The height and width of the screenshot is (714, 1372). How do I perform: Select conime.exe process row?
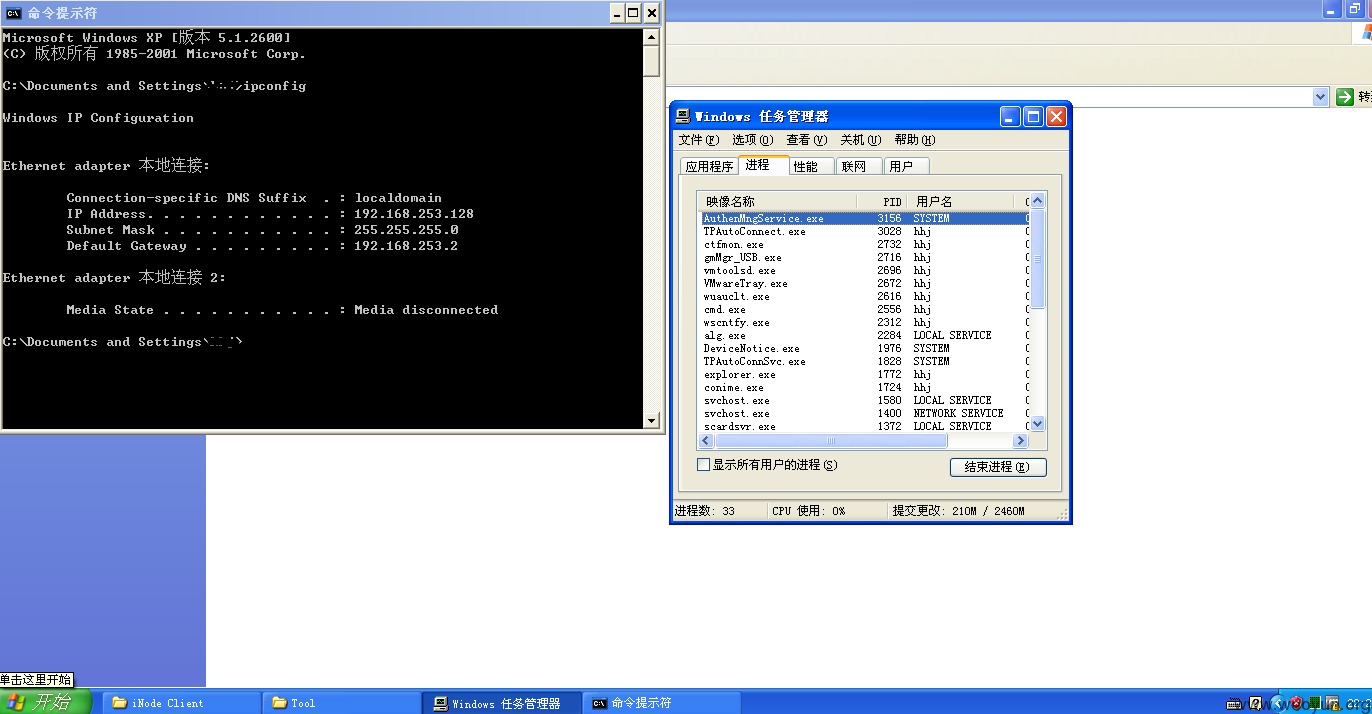tap(864, 387)
